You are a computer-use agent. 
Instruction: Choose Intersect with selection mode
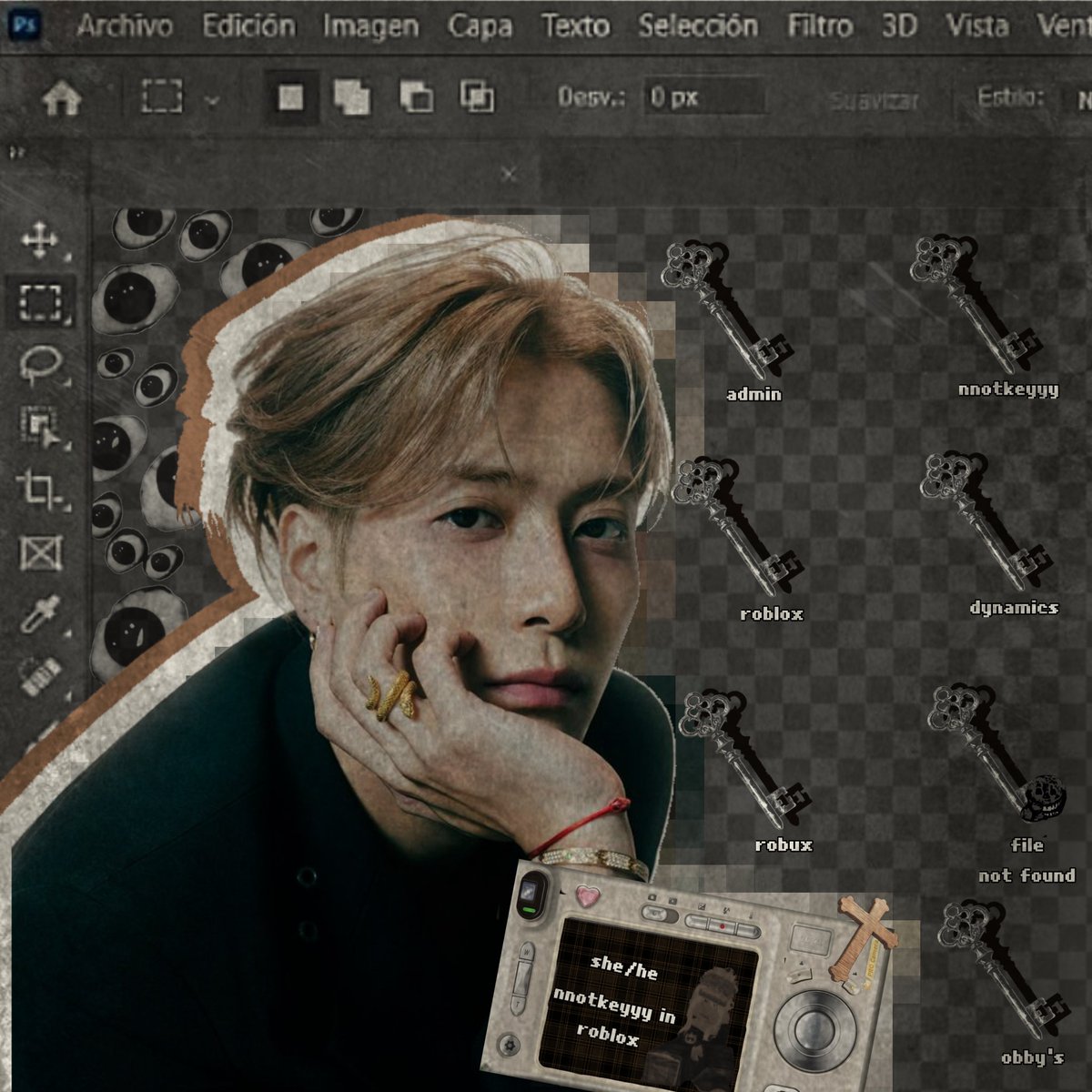477,96
